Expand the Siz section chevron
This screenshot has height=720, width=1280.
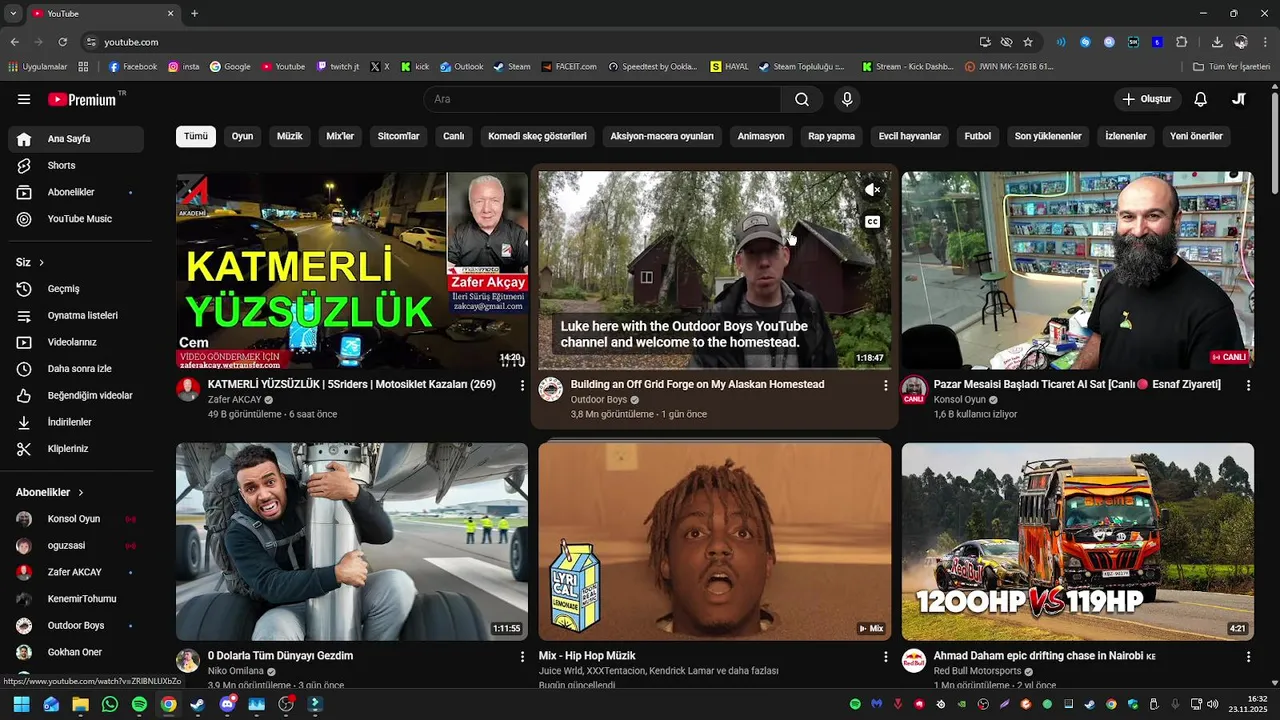click(x=41, y=263)
